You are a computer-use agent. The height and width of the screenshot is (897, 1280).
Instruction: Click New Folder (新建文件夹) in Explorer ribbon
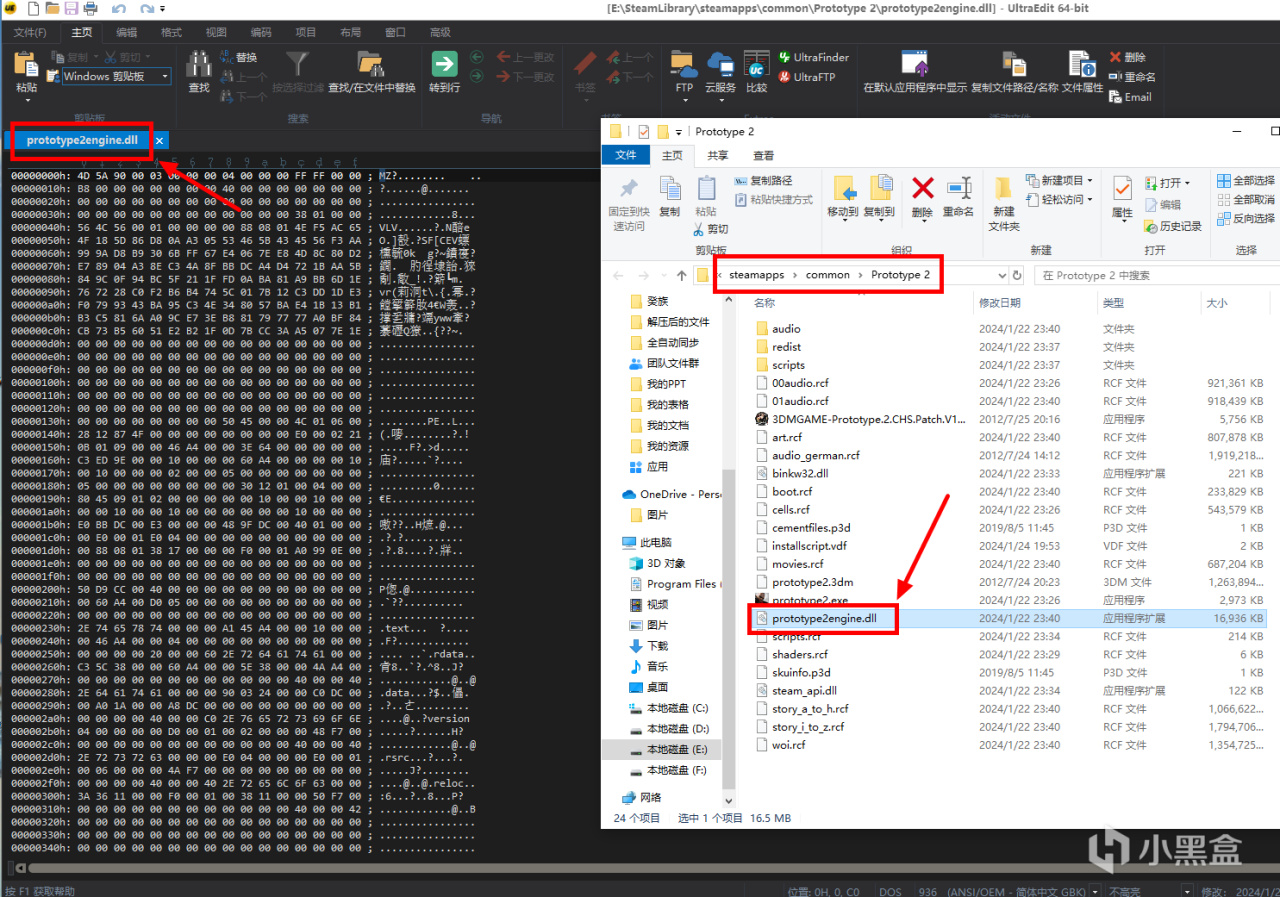pos(1004,202)
